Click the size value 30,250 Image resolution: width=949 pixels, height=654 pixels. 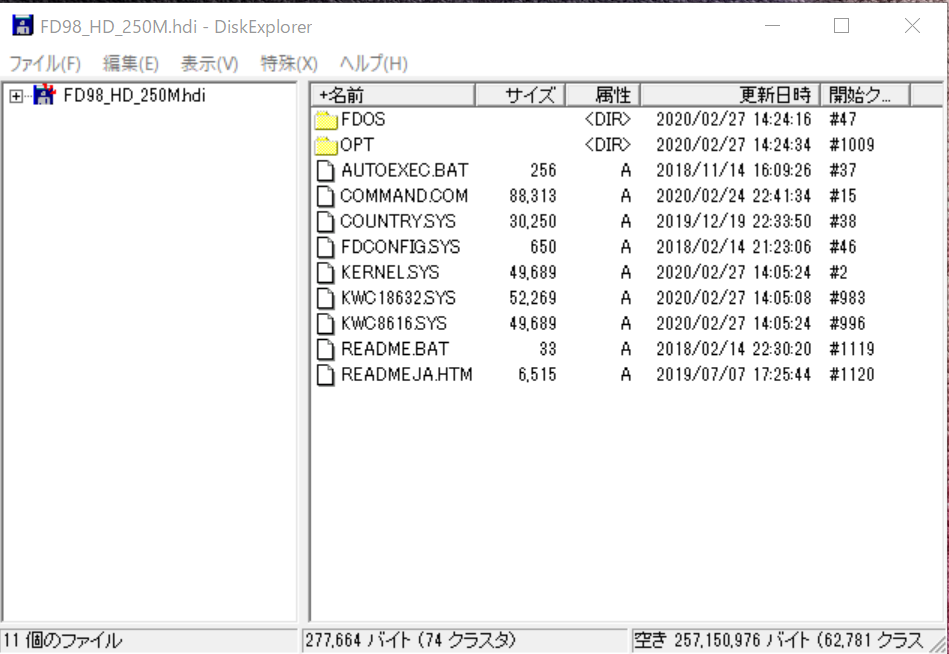533,221
